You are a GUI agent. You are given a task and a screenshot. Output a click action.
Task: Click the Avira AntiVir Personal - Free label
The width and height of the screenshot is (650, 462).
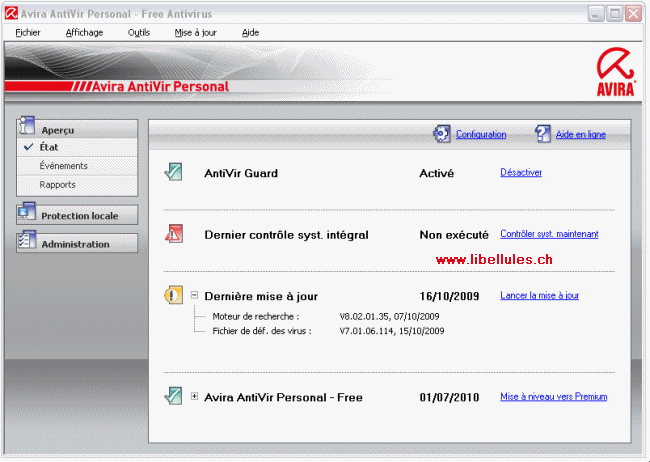(x=284, y=397)
